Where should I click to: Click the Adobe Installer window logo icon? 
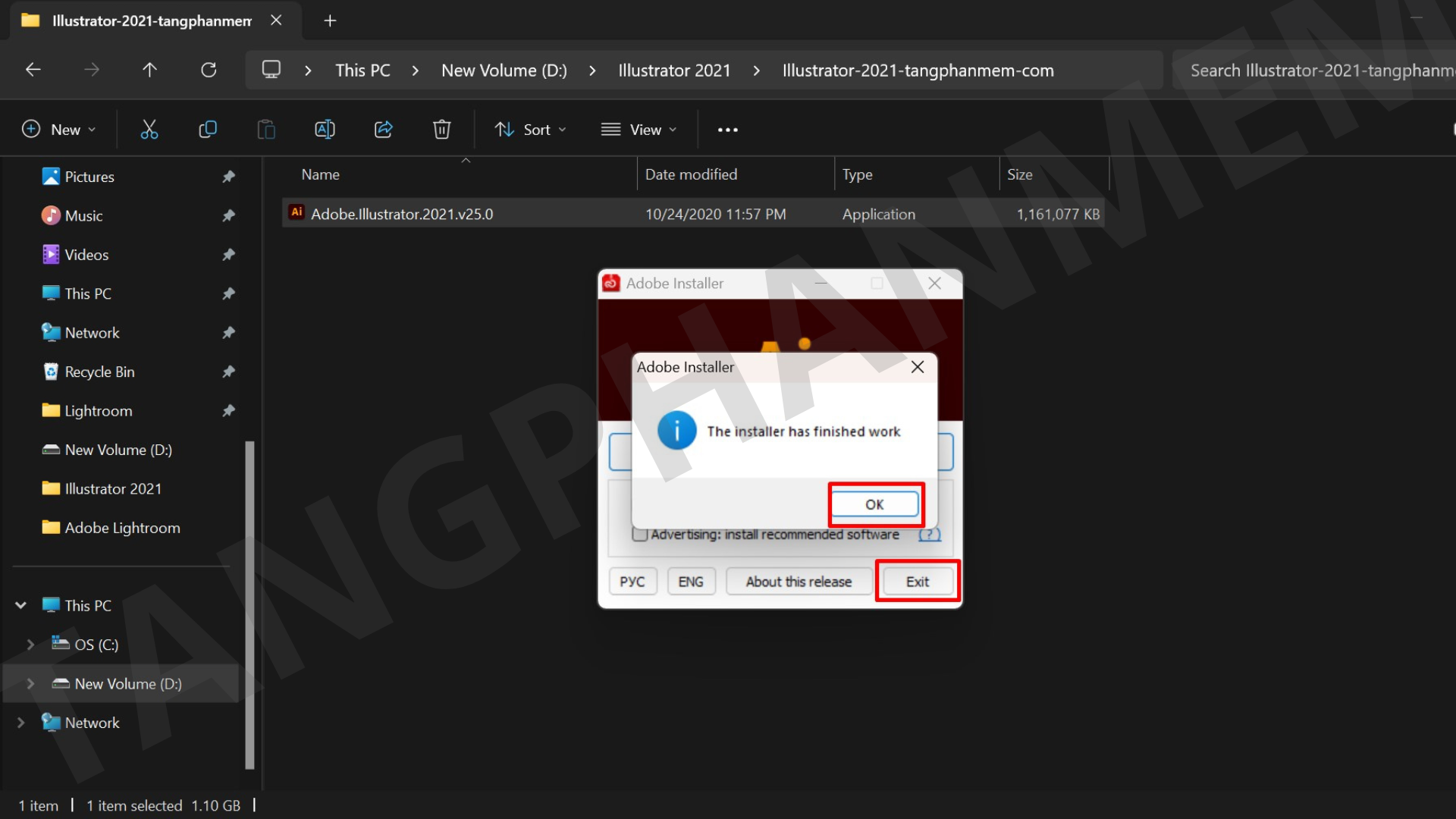click(x=611, y=283)
